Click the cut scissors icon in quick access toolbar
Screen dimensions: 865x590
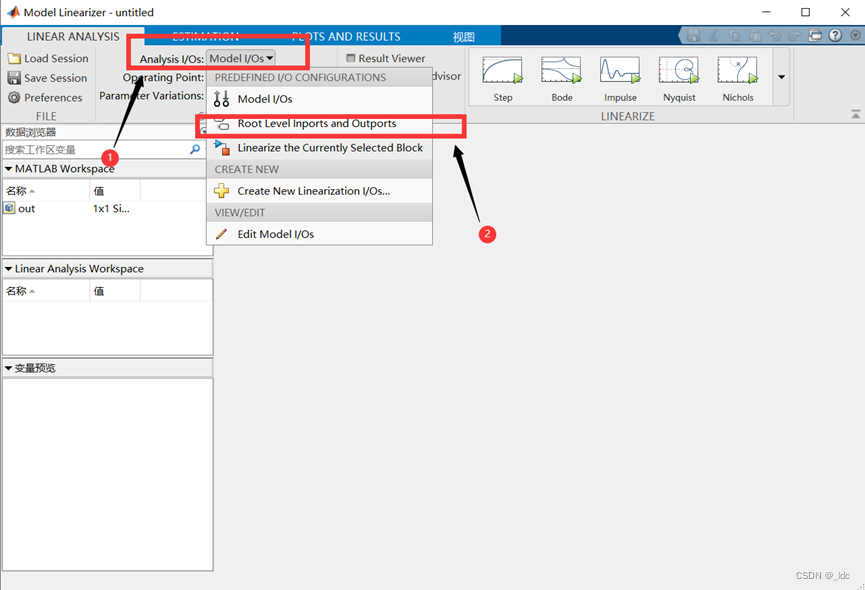(x=714, y=36)
